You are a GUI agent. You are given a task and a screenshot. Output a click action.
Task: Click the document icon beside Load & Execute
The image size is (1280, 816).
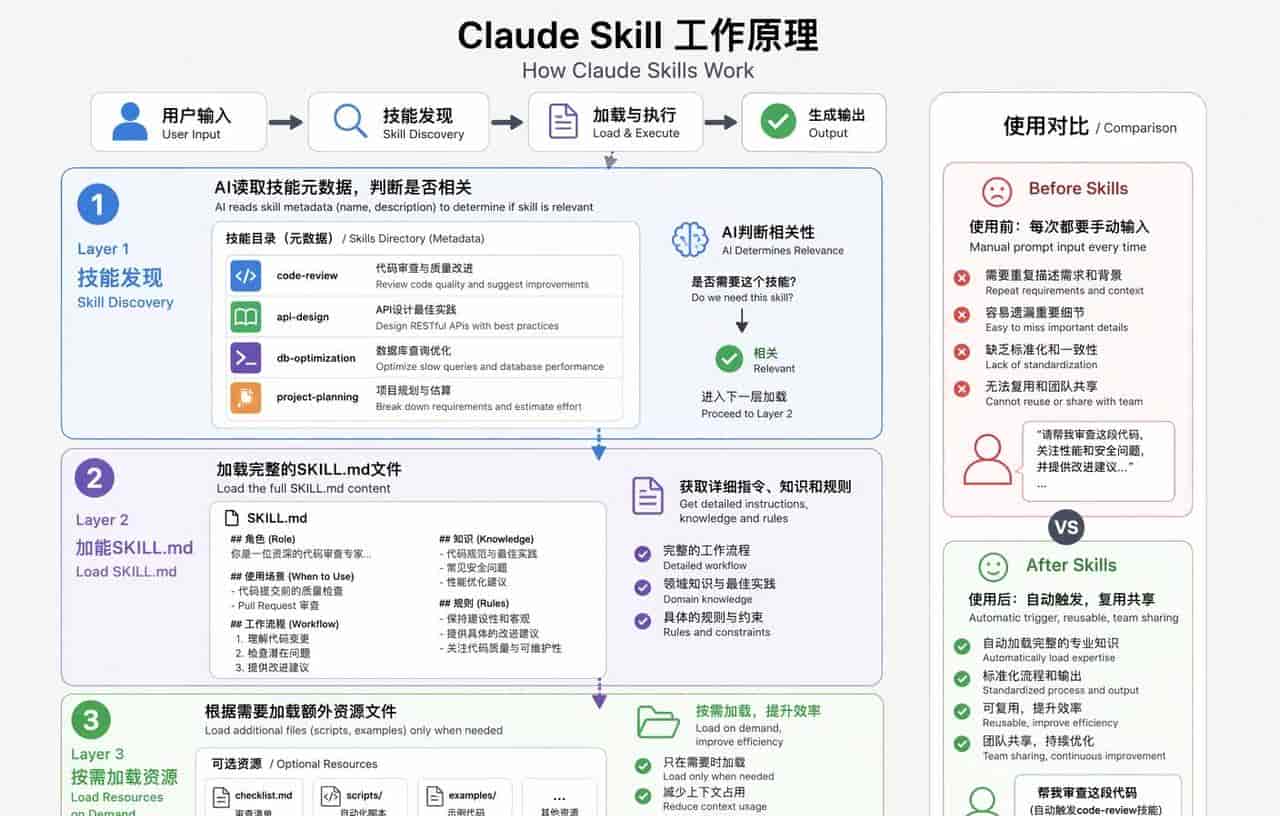click(563, 121)
